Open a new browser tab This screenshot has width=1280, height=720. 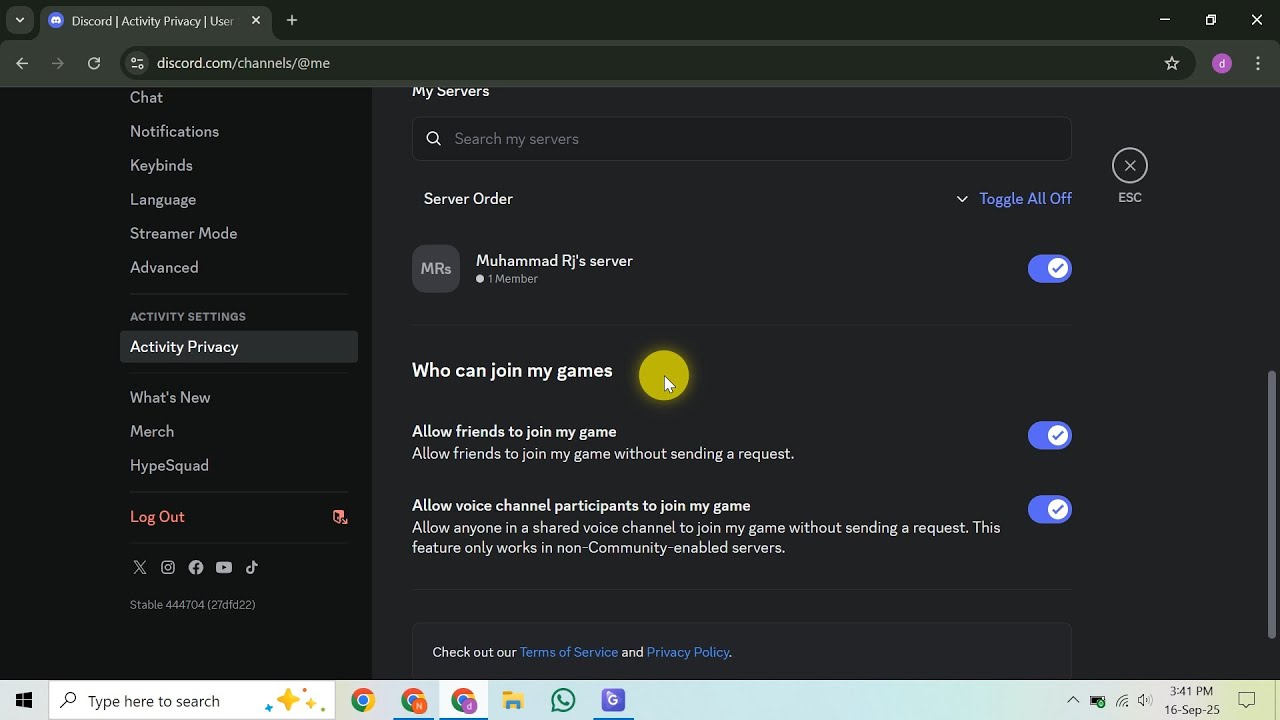292,20
